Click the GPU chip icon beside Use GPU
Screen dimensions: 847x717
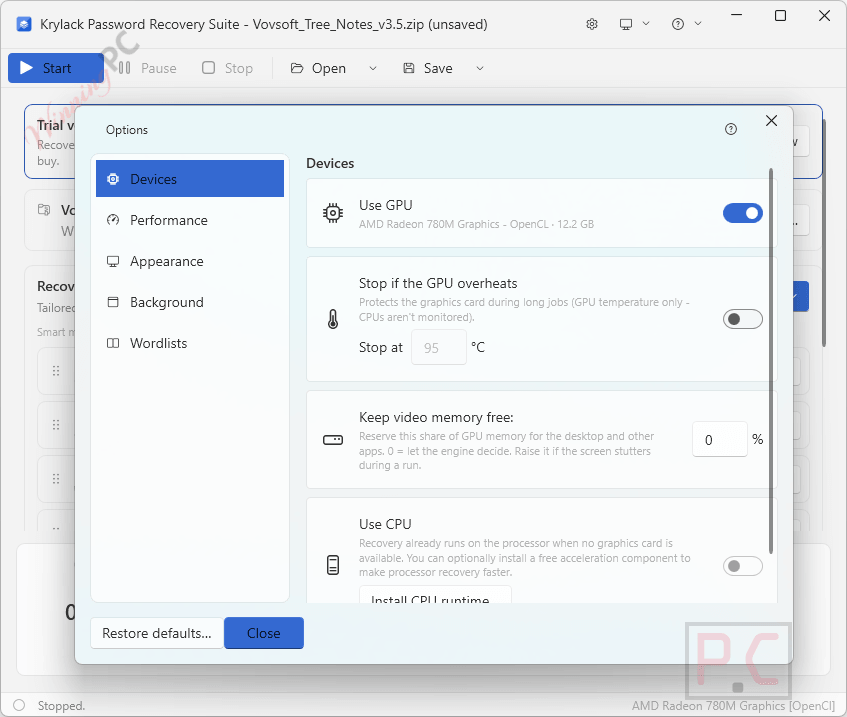coord(333,213)
